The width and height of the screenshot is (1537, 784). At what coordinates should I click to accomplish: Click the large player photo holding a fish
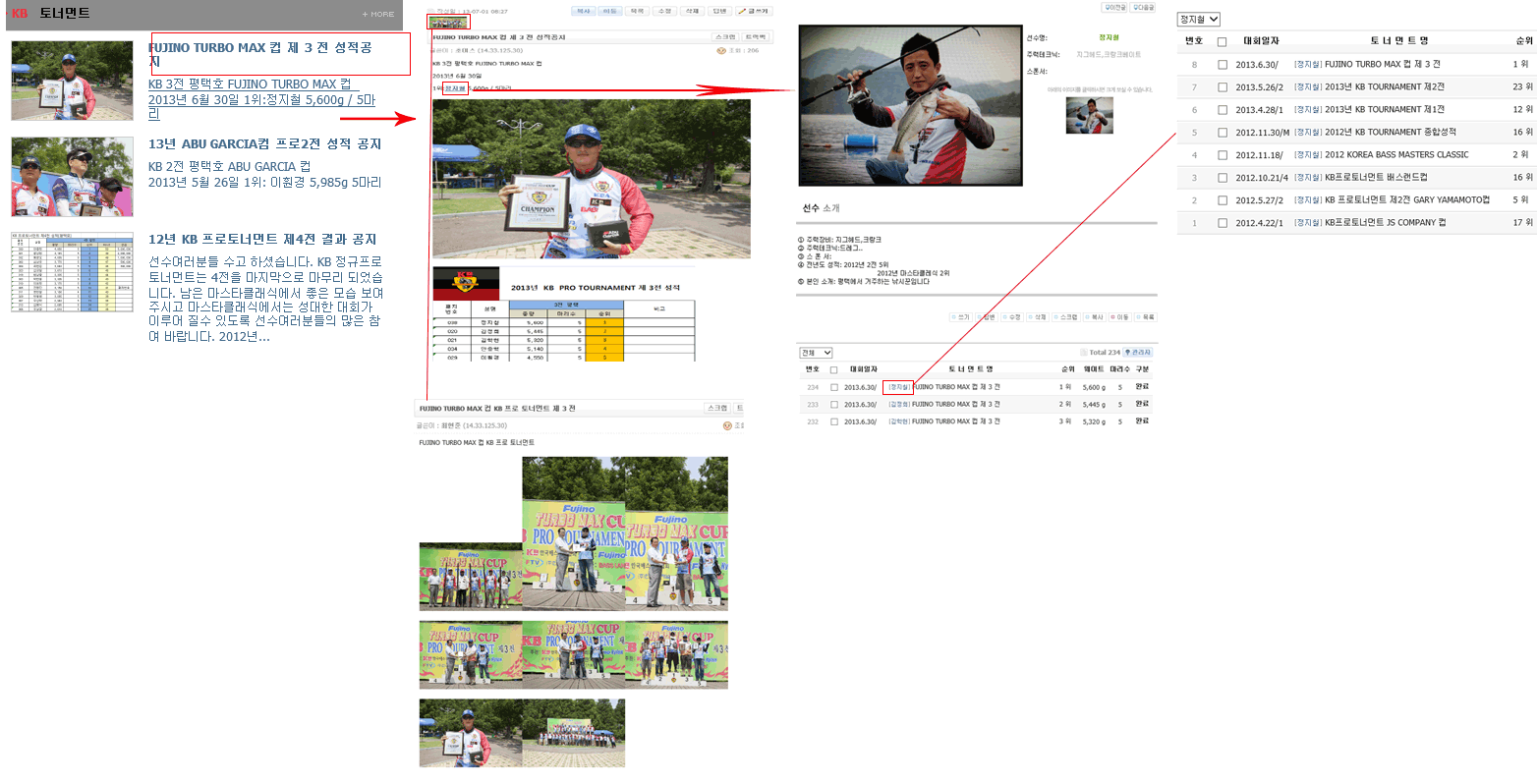(910, 105)
